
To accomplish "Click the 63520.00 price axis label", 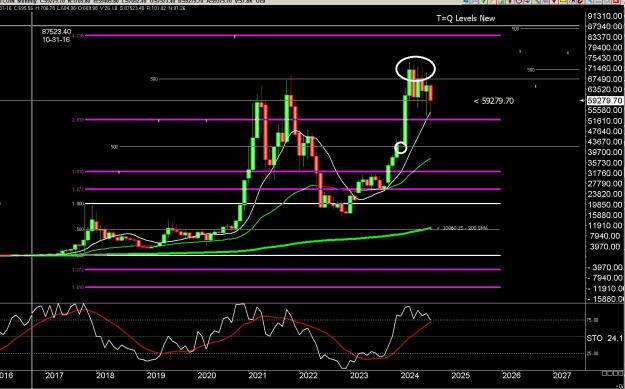I will point(605,89).
